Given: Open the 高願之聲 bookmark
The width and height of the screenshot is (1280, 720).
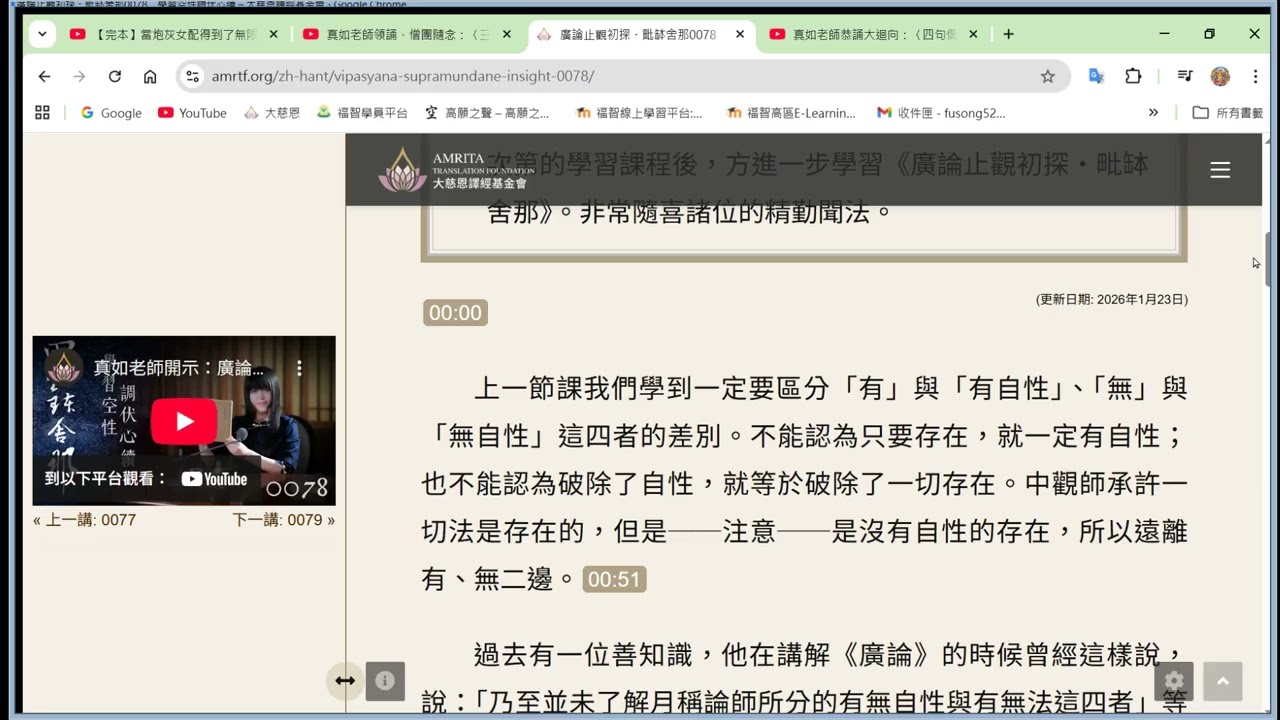Looking at the screenshot, I should (x=486, y=113).
